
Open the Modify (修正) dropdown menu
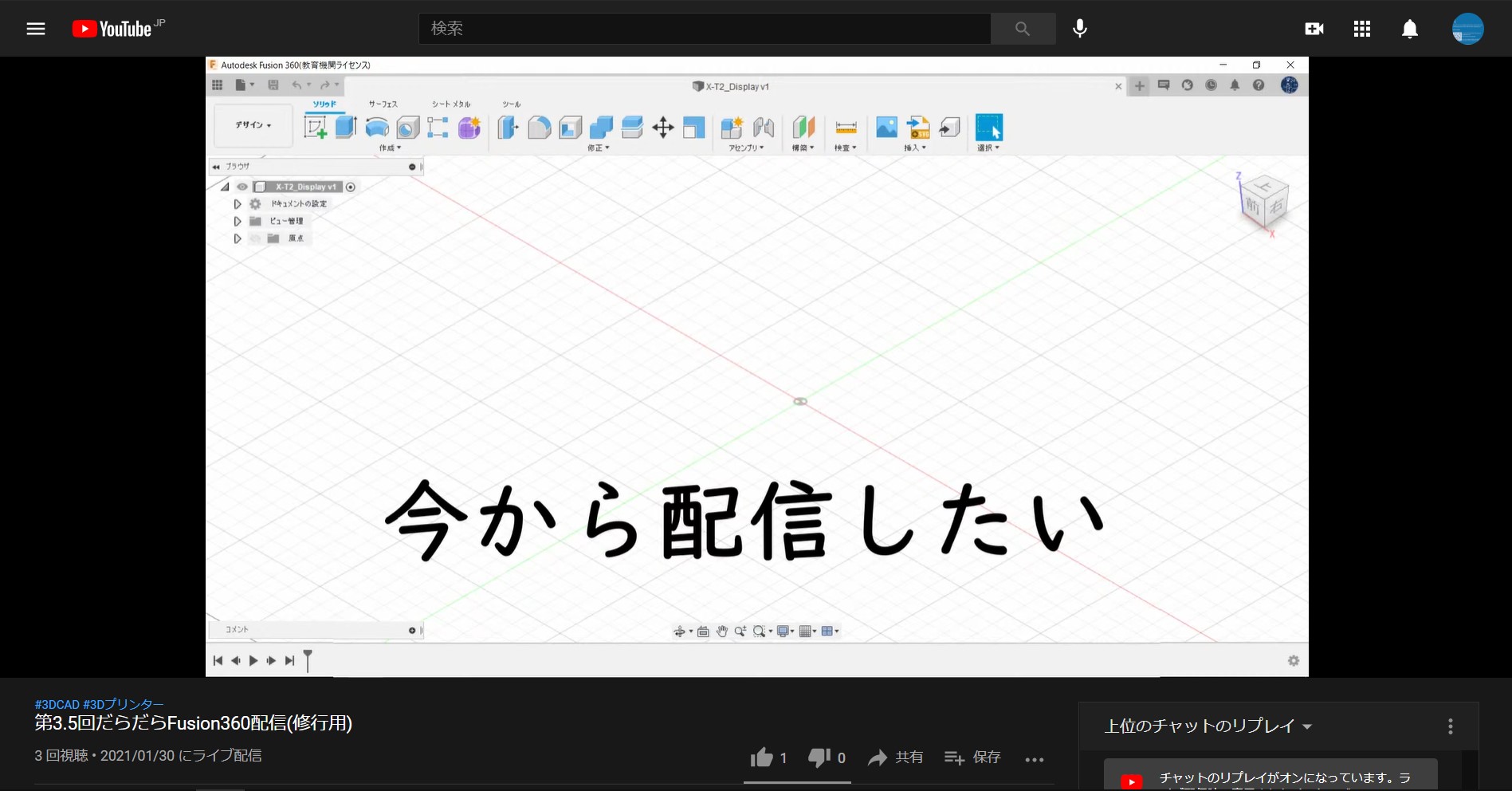click(599, 148)
